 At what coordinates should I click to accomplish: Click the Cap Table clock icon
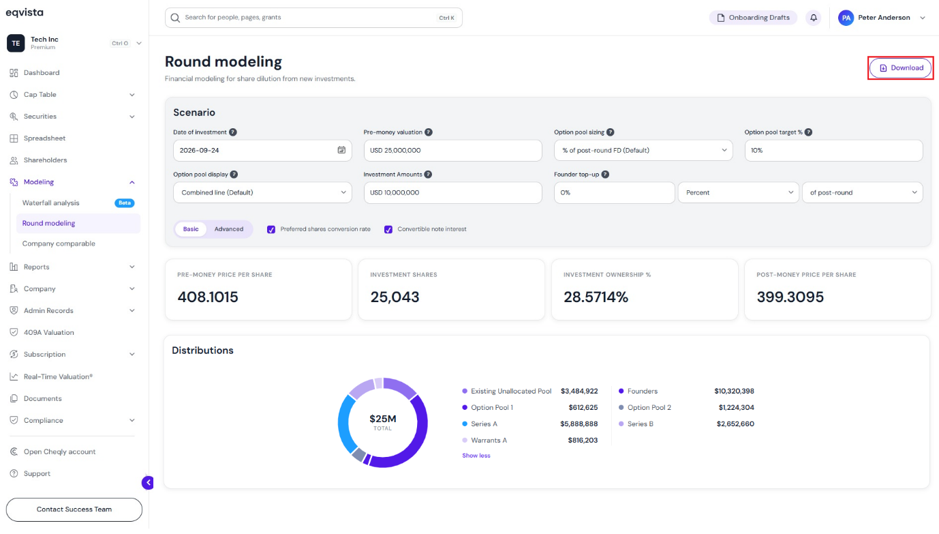pyautogui.click(x=14, y=95)
